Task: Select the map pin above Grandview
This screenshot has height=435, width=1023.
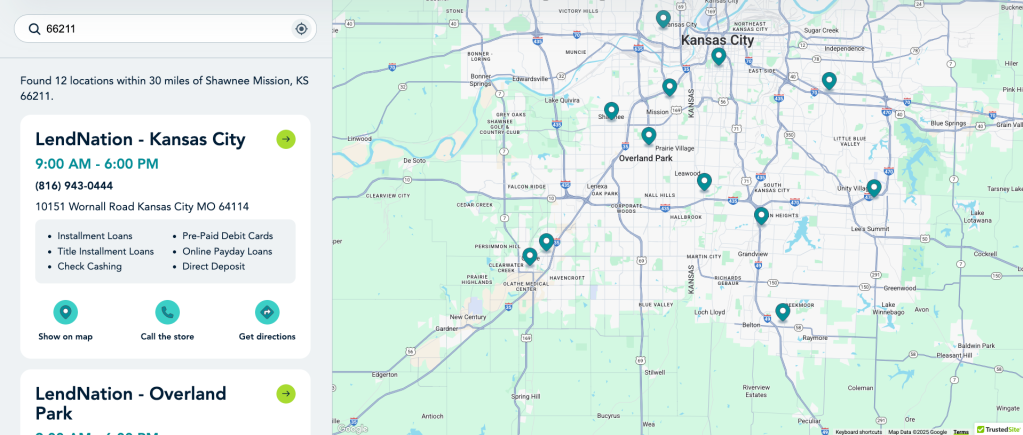Action: coord(761,215)
